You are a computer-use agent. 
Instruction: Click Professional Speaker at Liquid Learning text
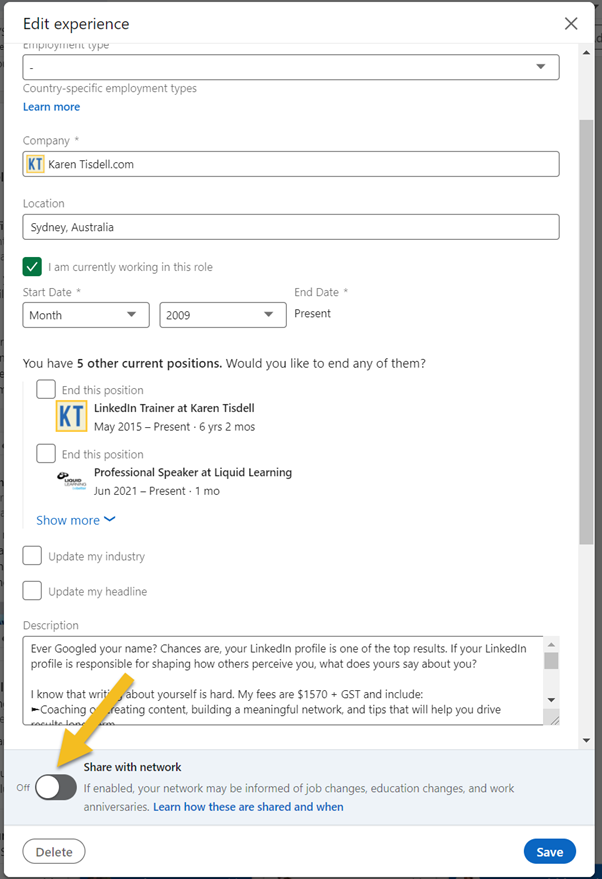[x=193, y=472]
